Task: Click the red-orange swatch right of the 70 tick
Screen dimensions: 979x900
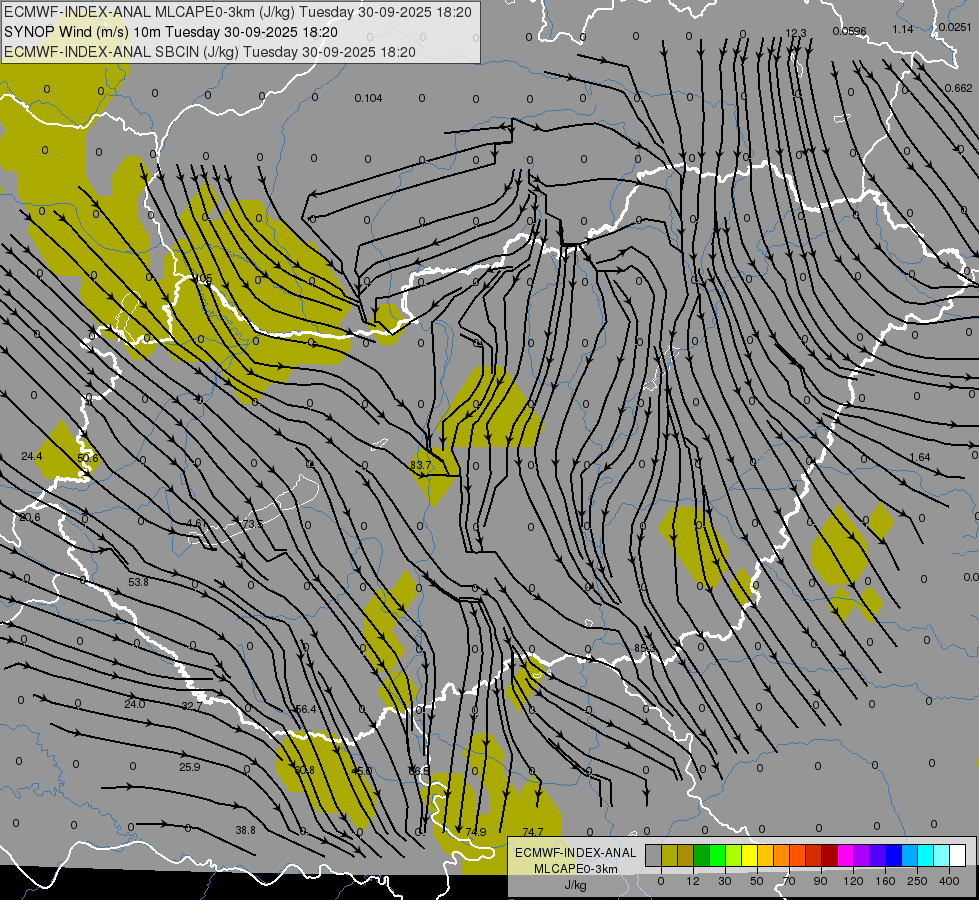Action: [x=797, y=856]
